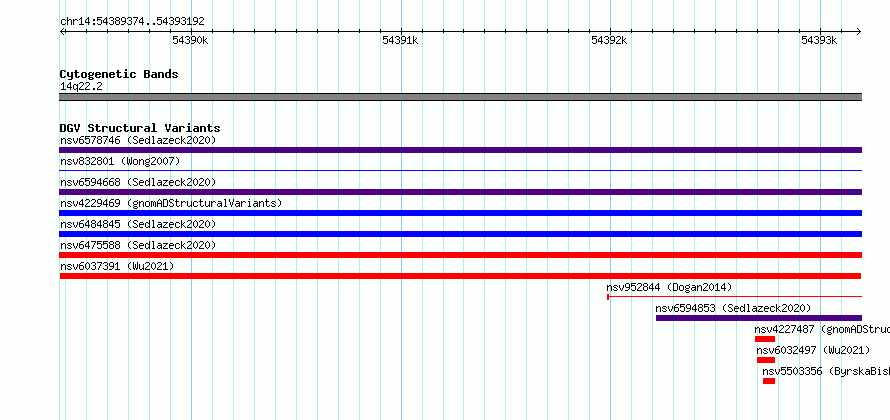Click the DGV Structural Variants track heading
890x420 pixels.
pyautogui.click(x=140, y=128)
